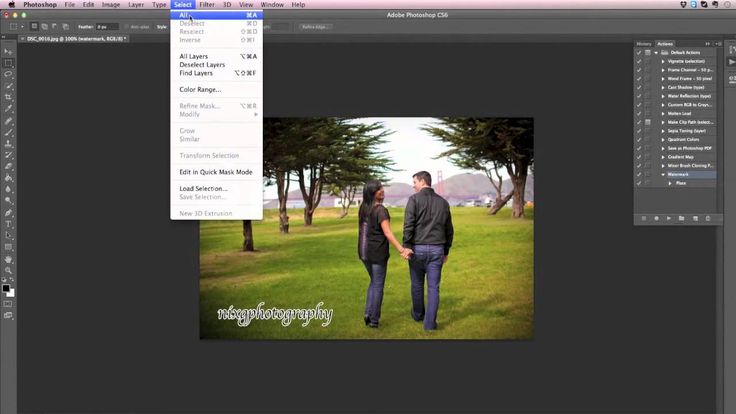
Task: Toggle checkmark for Cast Shadow (type) action
Action: pos(639,87)
